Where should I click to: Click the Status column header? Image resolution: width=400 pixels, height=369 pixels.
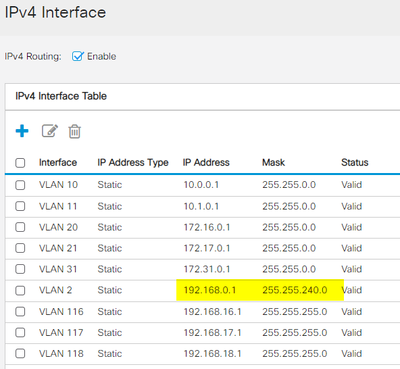355,162
